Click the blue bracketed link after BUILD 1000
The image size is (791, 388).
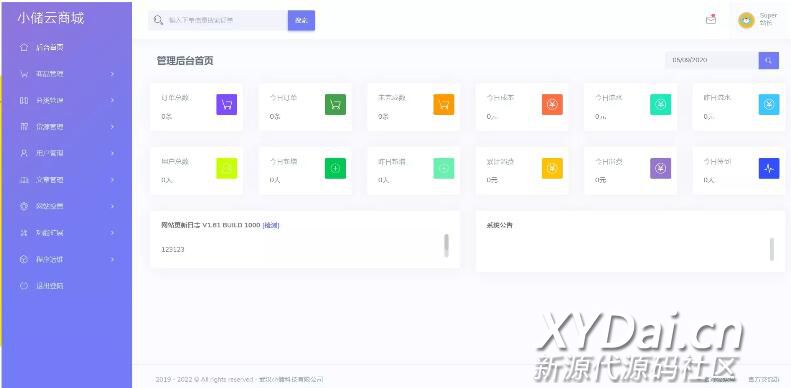271,226
